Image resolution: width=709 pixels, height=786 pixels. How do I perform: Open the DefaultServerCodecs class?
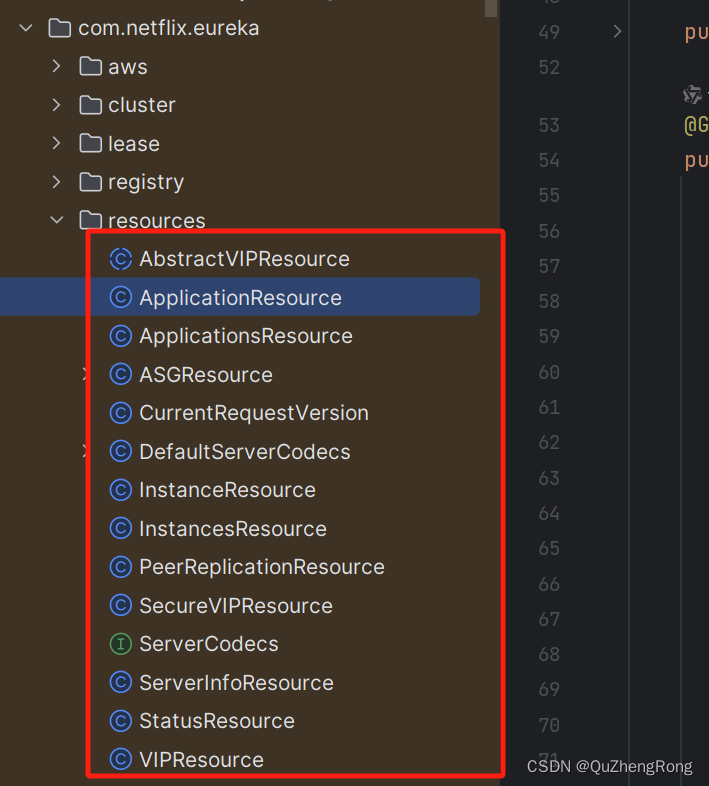tap(245, 452)
